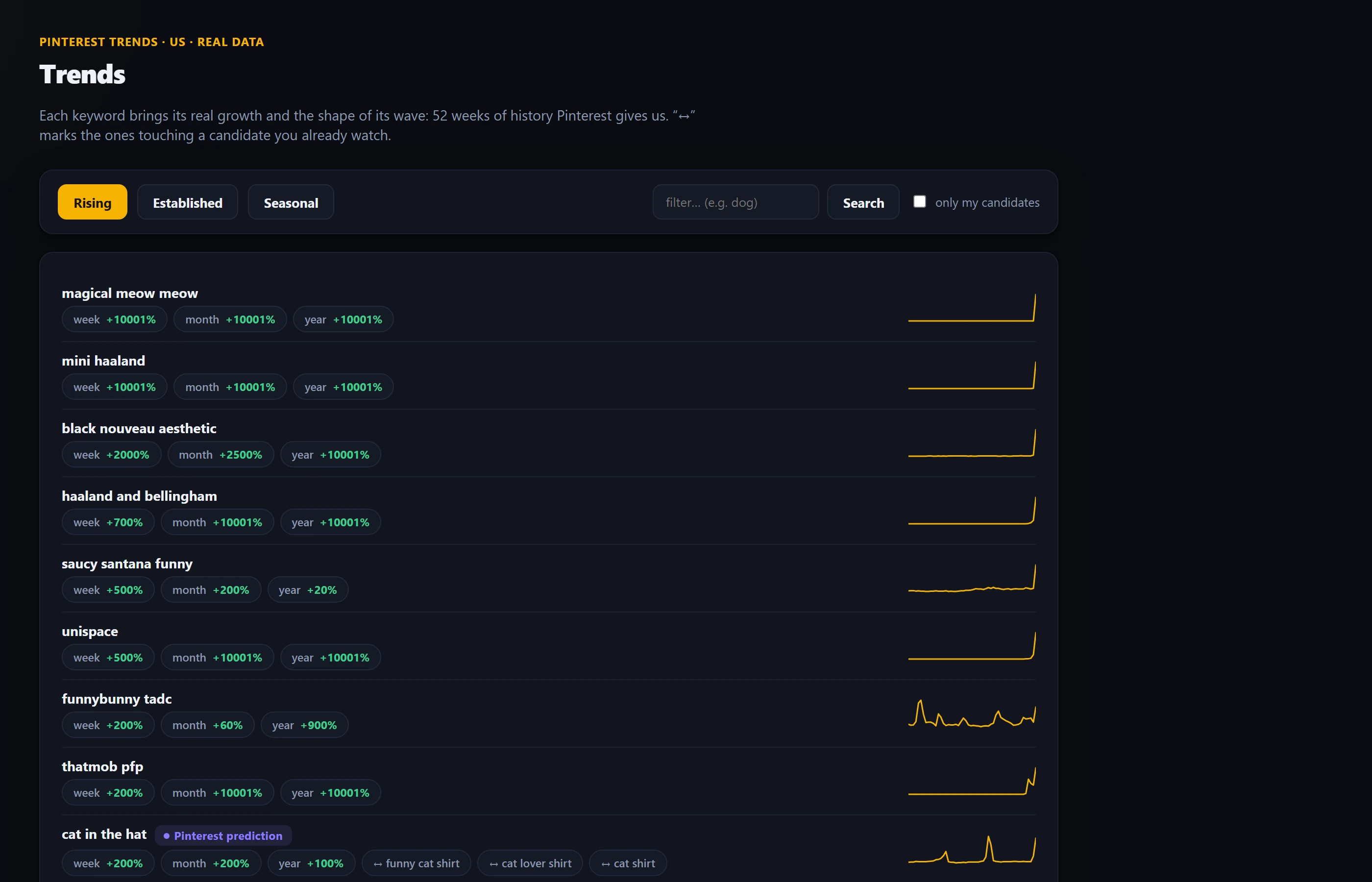Click the cat lover shirt candidate chip
Image resolution: width=1372 pixels, height=882 pixels.
[530, 863]
